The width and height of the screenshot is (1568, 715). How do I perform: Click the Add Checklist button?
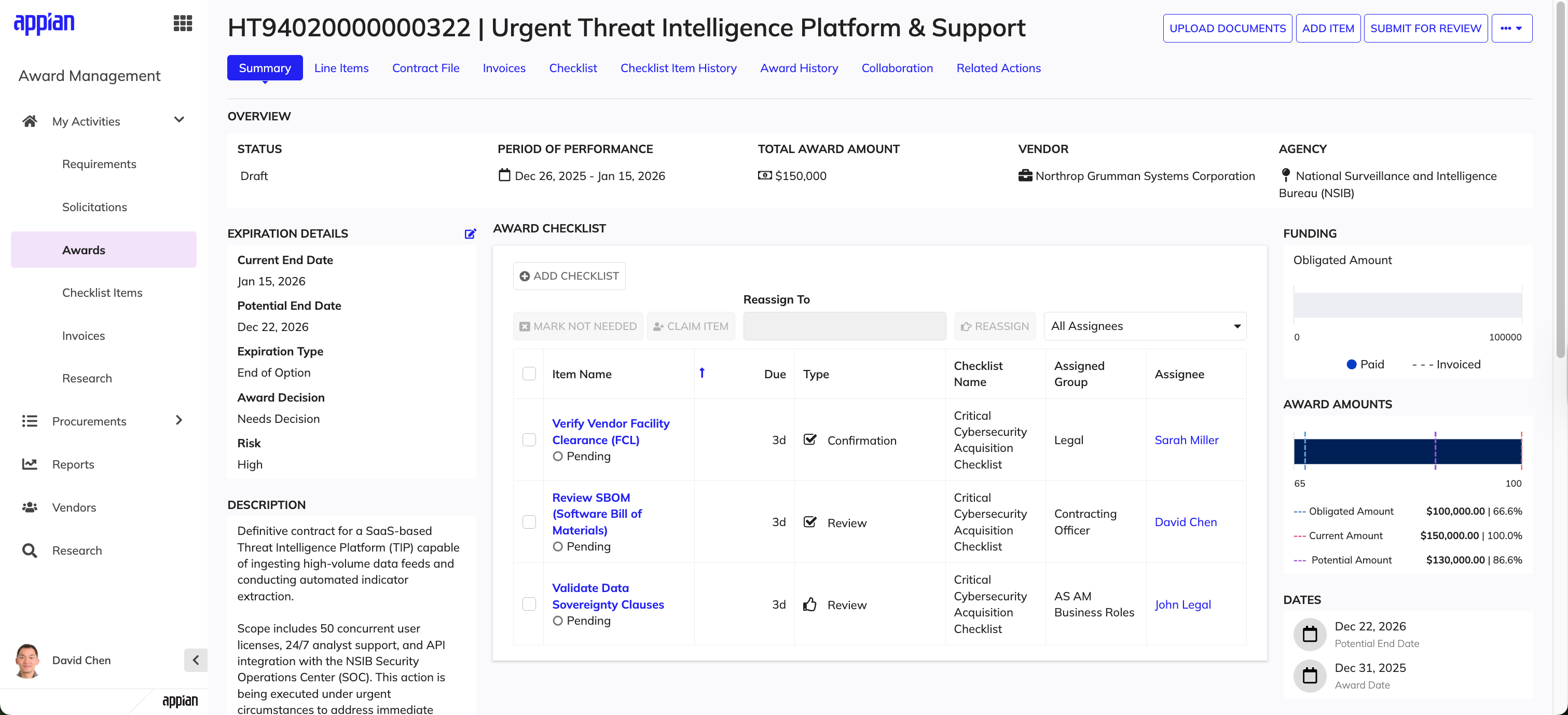click(x=569, y=276)
